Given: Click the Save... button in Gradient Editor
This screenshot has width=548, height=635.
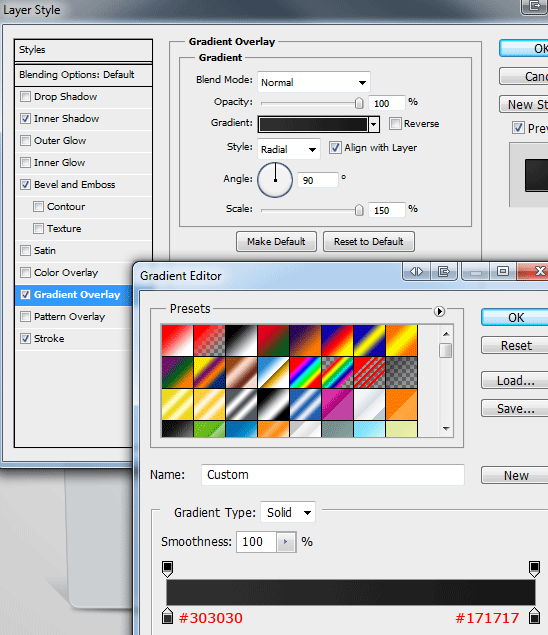Looking at the screenshot, I should pos(515,408).
